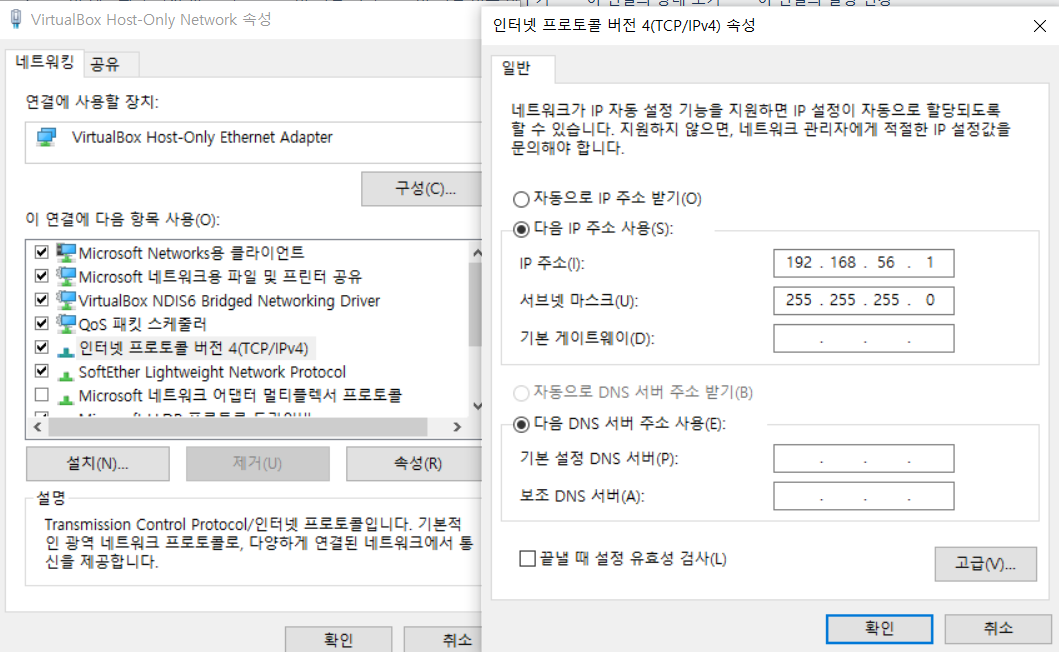Click the 속성(R) button
Screen dimensions: 1059x652
(x=415, y=463)
